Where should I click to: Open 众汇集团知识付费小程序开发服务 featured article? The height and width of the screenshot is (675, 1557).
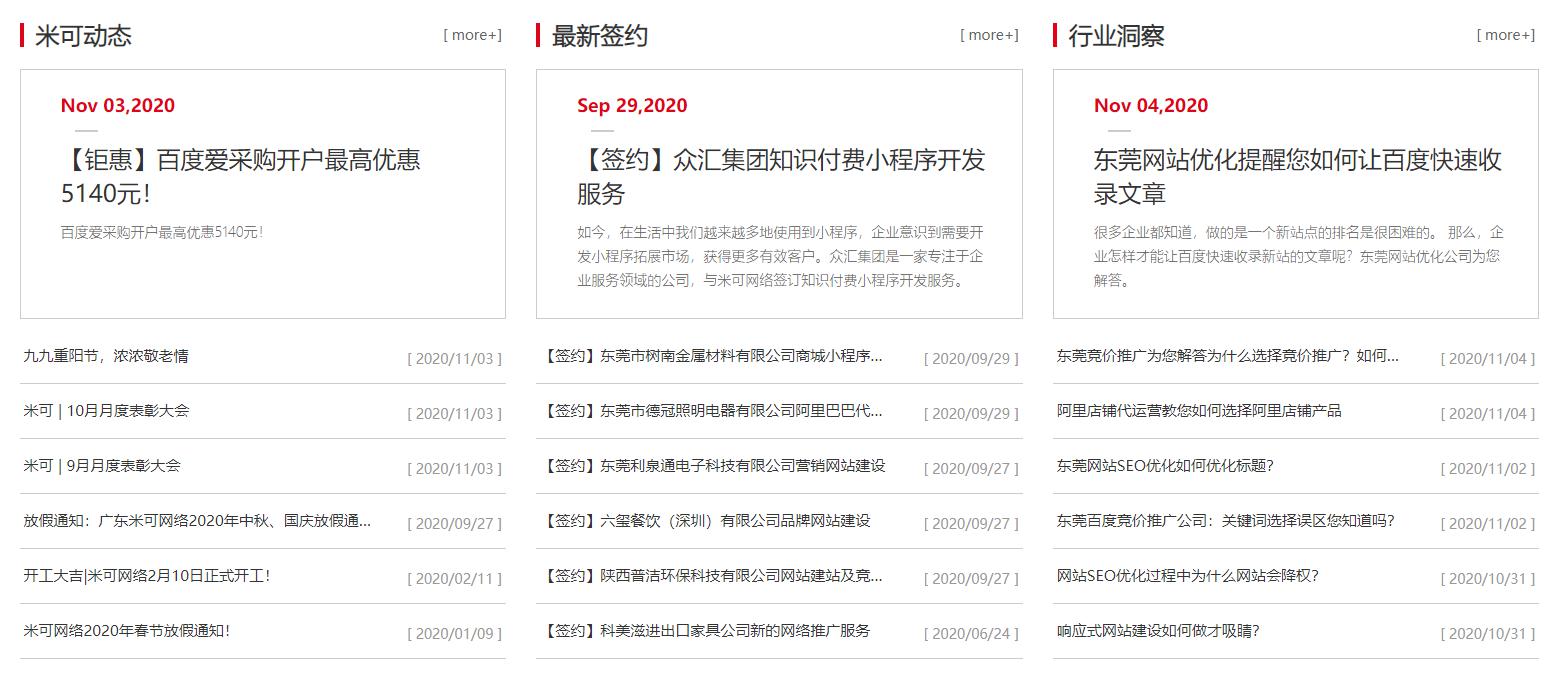(781, 176)
